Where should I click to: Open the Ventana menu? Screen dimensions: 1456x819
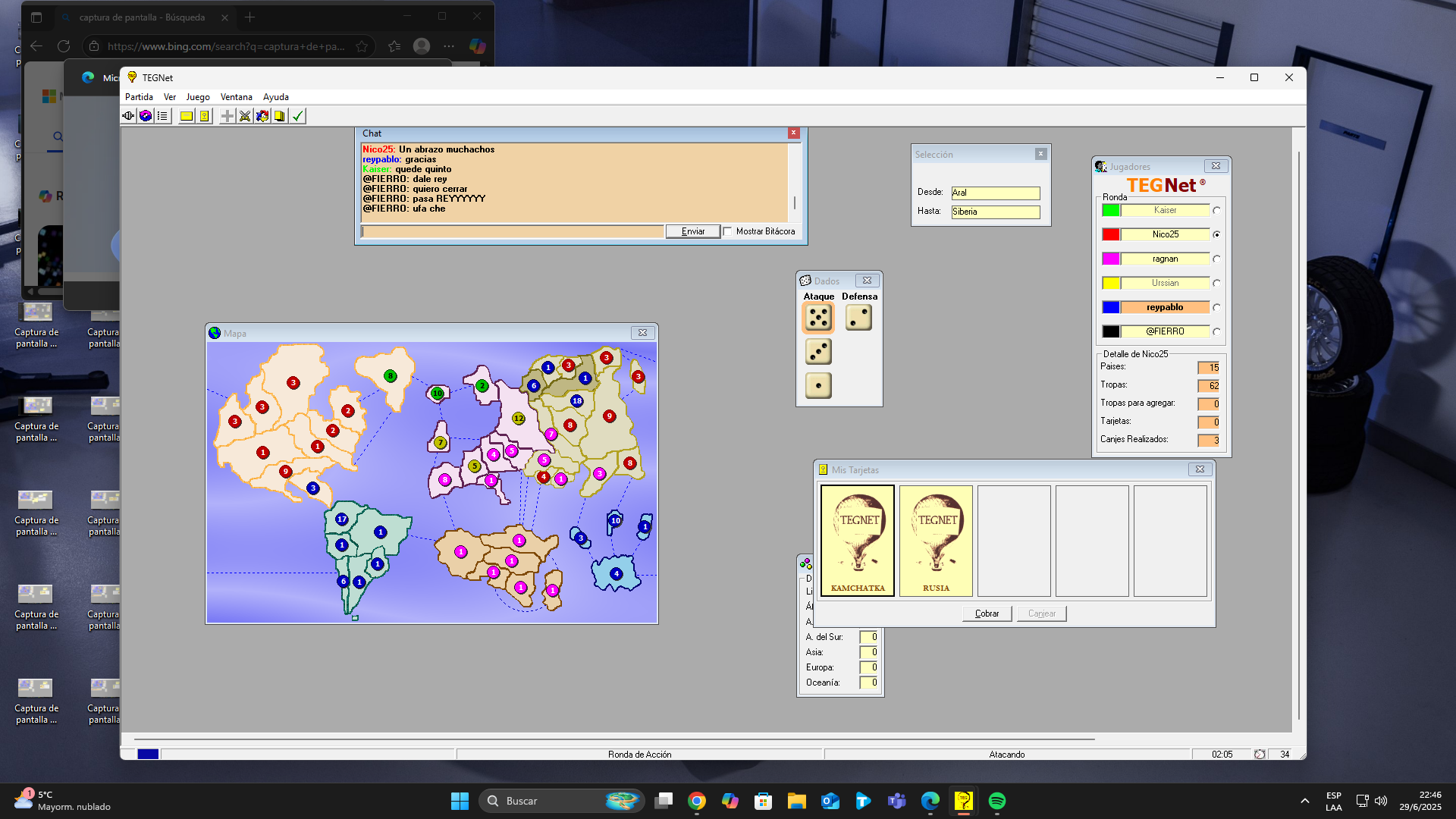(x=237, y=97)
